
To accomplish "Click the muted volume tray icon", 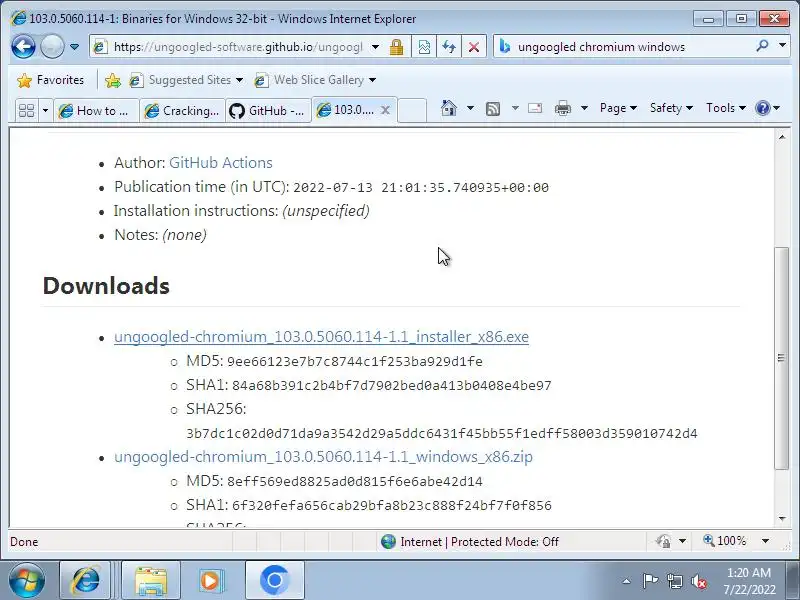I will [698, 581].
